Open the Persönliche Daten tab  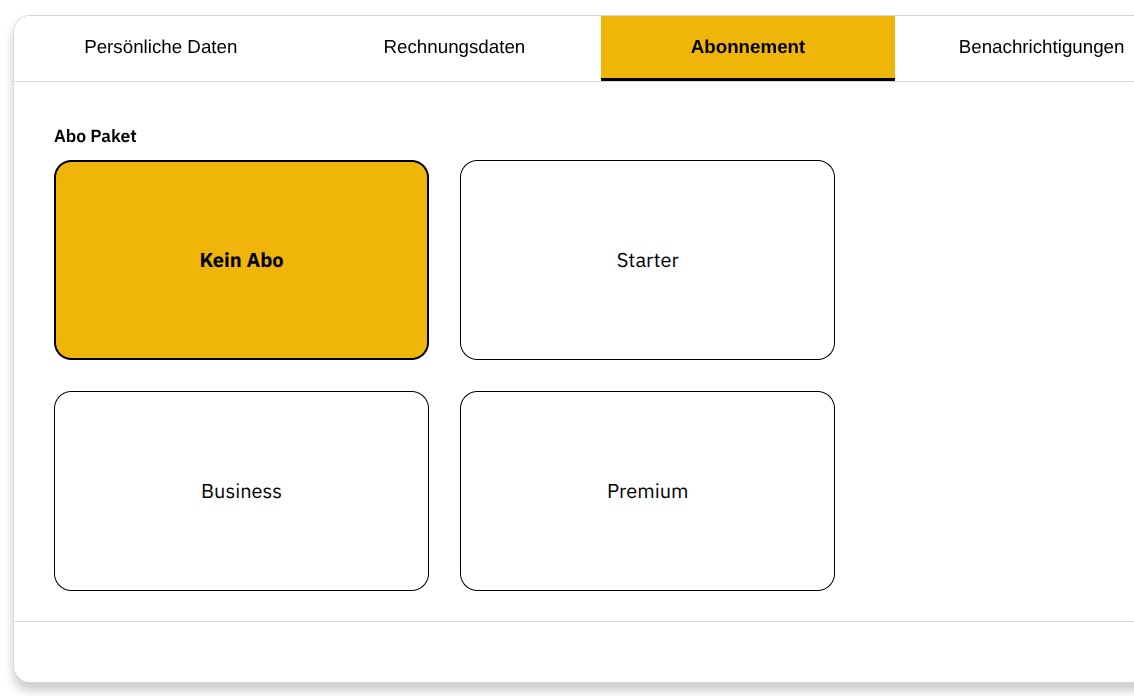coord(161,47)
